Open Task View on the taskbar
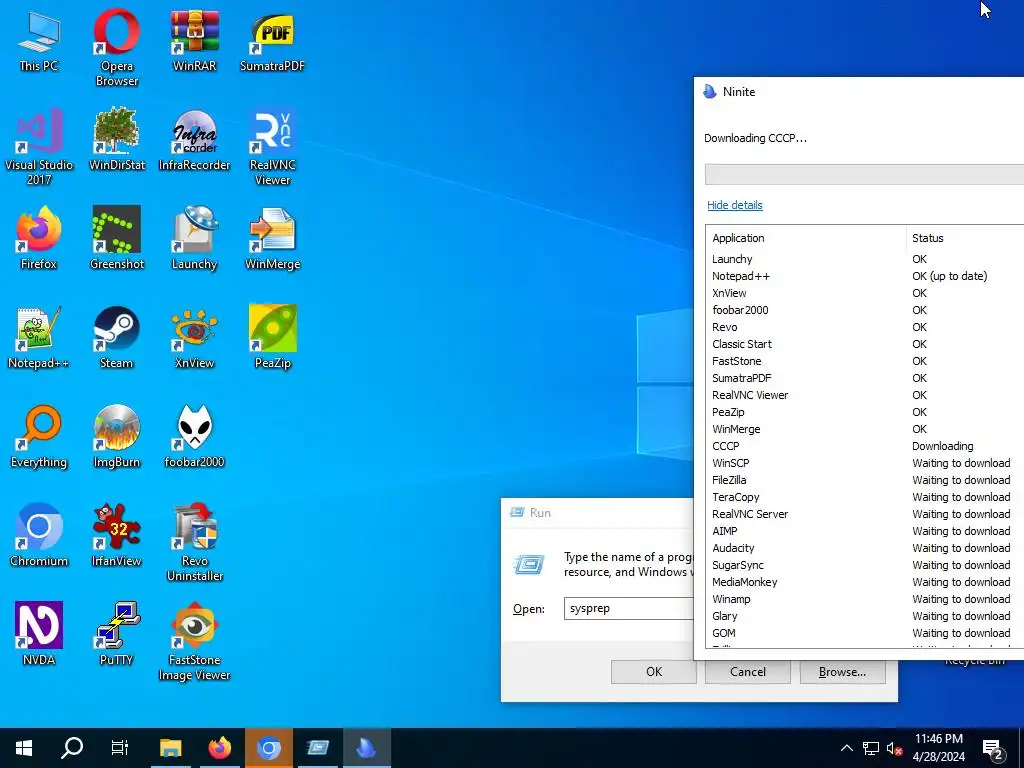The image size is (1024, 768). coord(120,748)
